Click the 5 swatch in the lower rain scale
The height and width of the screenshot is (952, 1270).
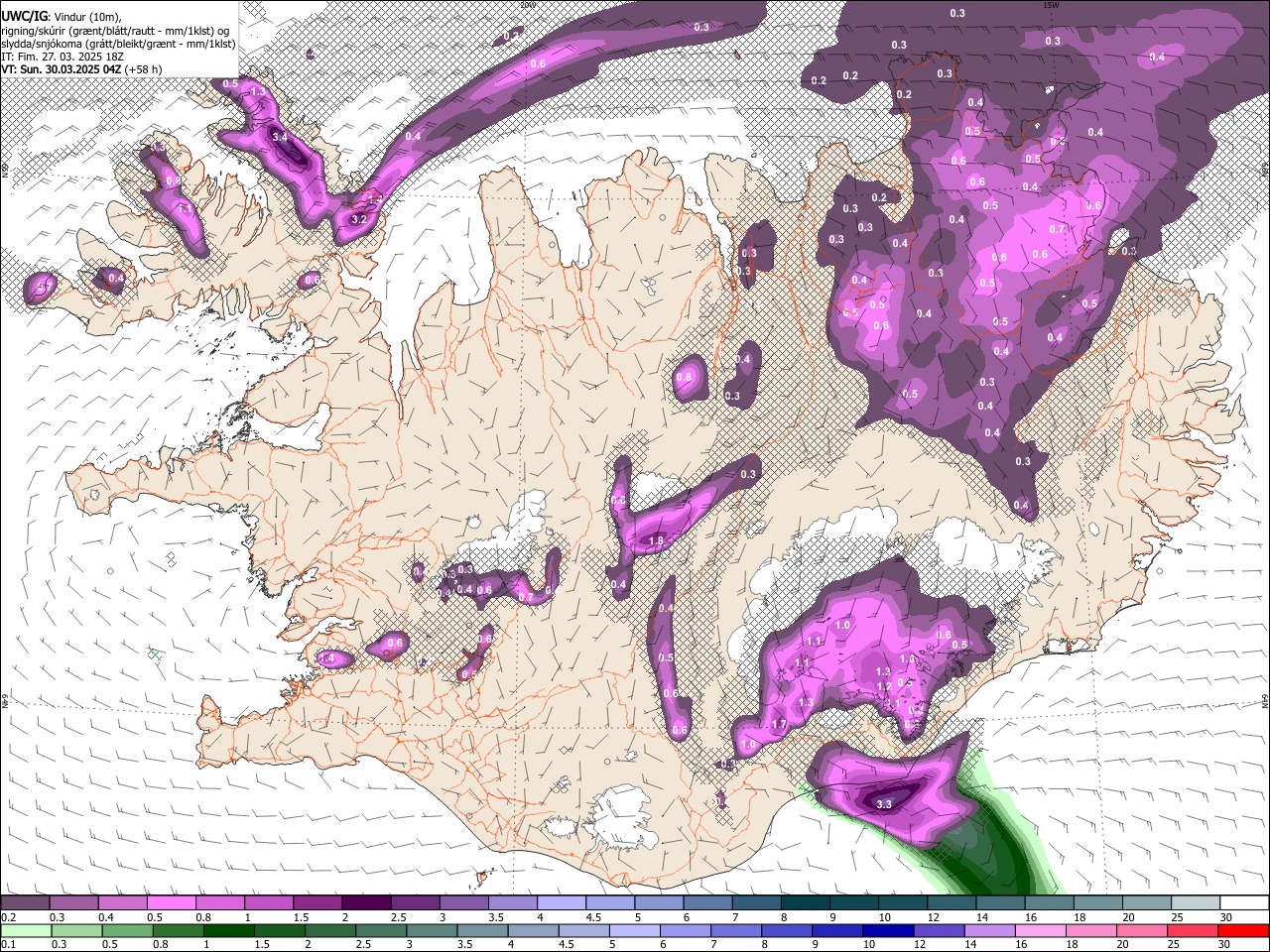point(635,930)
